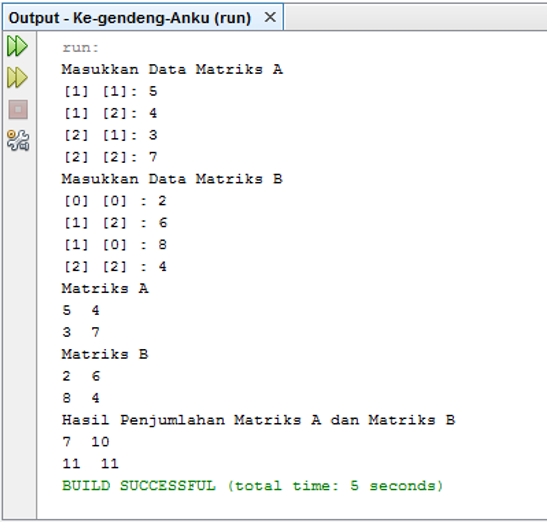Click 'Masukkan Data Matriks B' line
Screen dimensions: 547x522
pyautogui.click(x=172, y=179)
